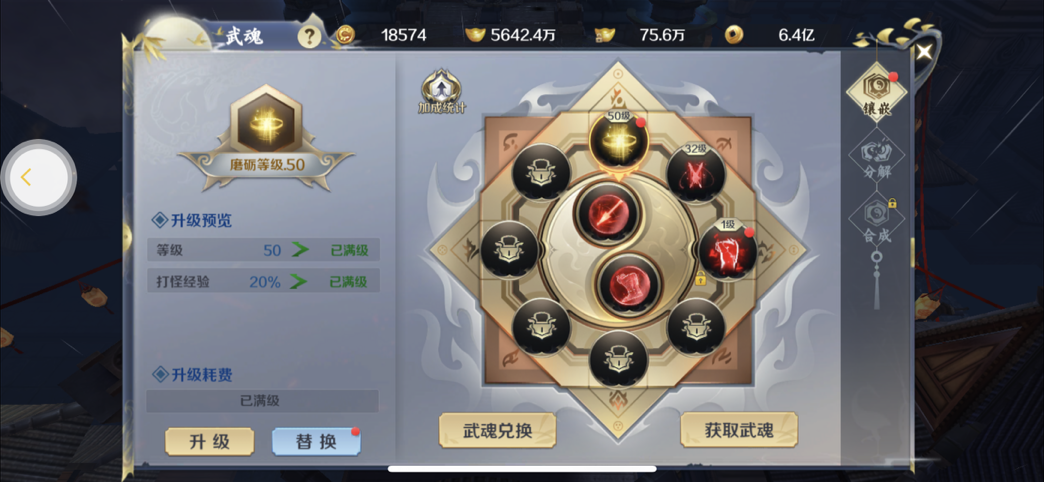
Task: Tap the small gold padlock icon
Action: click(700, 278)
